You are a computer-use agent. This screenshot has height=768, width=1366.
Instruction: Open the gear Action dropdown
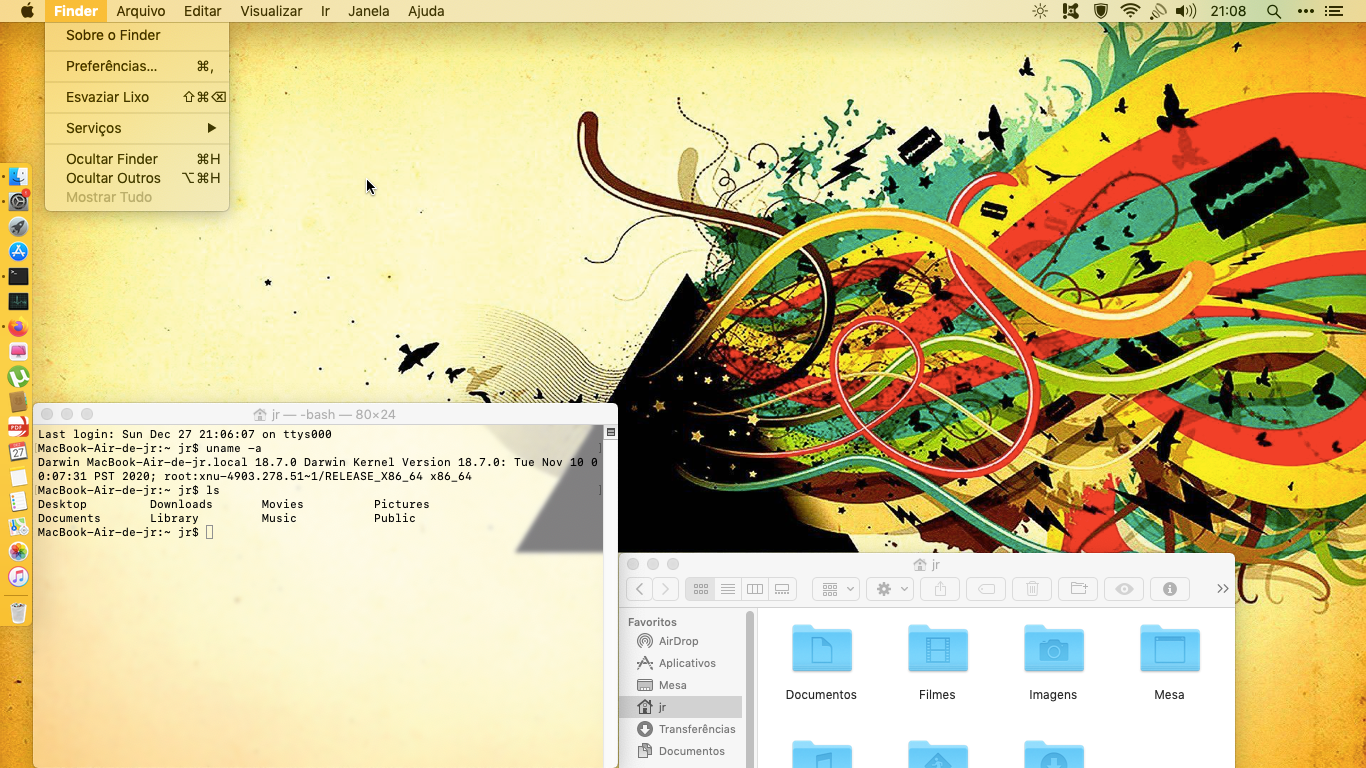coord(890,589)
